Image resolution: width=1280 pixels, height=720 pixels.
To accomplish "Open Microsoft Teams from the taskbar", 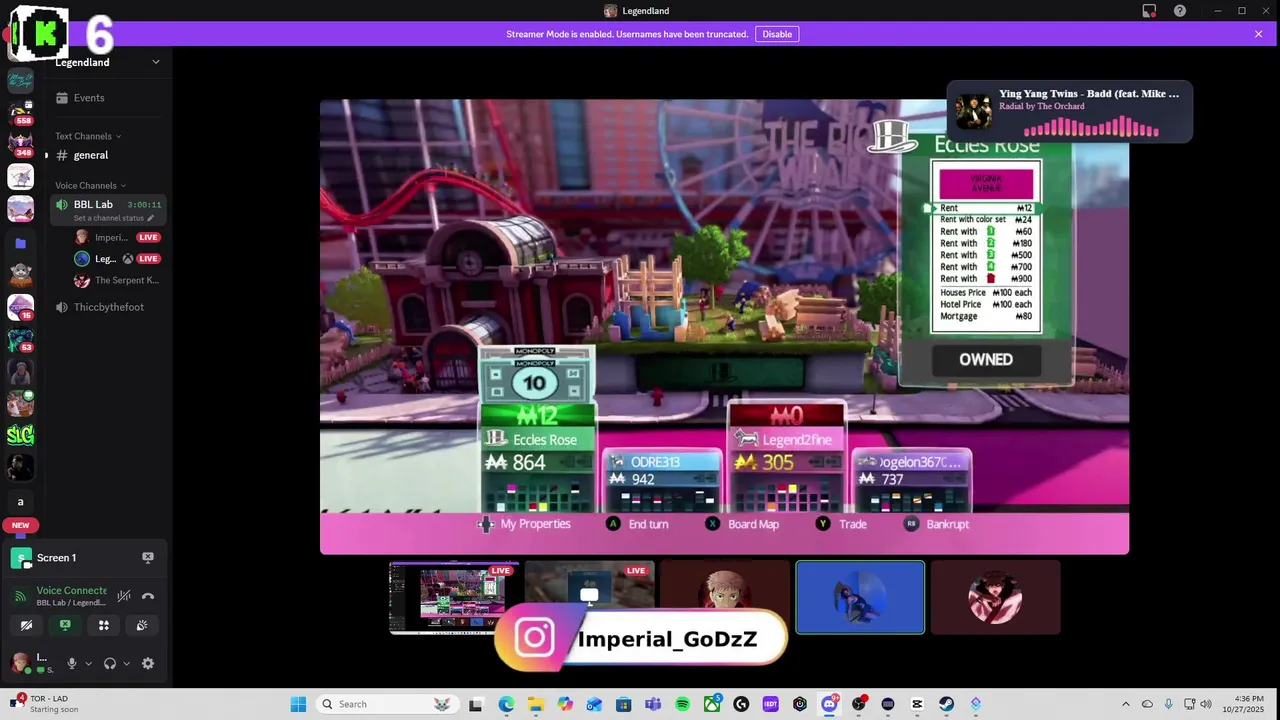I will click(x=653, y=704).
